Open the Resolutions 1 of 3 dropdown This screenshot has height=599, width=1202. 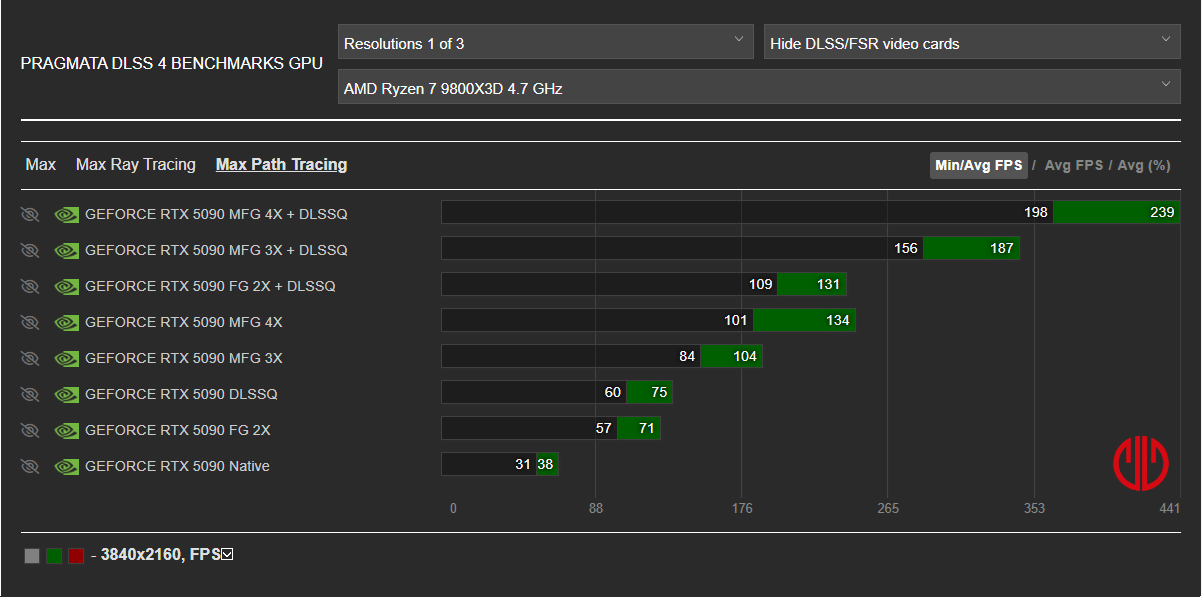545,43
